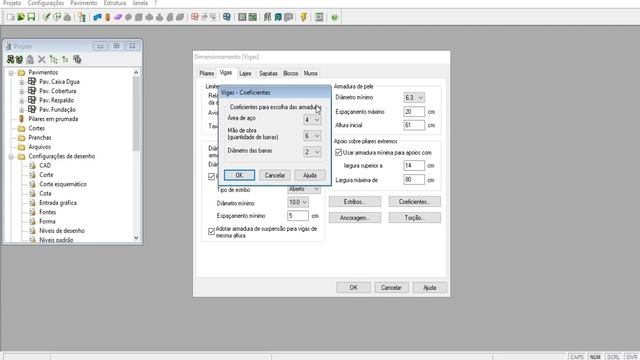640x360 pixels.
Task: Click Ajuda in Vigas - Coeficientes dialog
Action: (310, 175)
